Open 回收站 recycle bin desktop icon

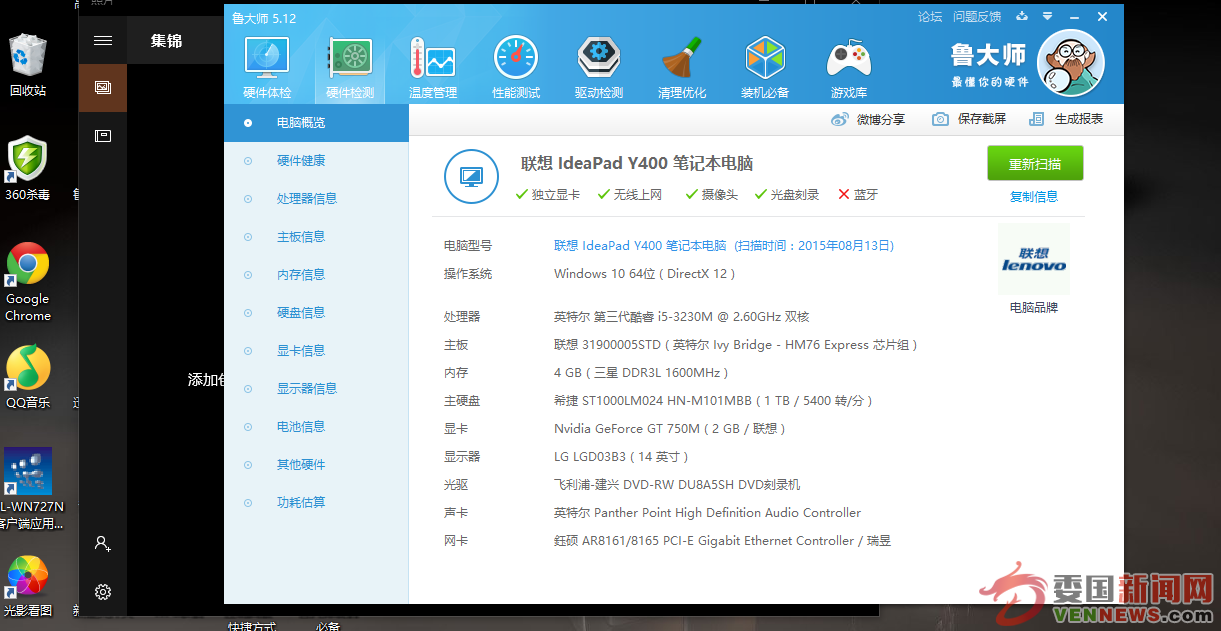click(x=28, y=64)
